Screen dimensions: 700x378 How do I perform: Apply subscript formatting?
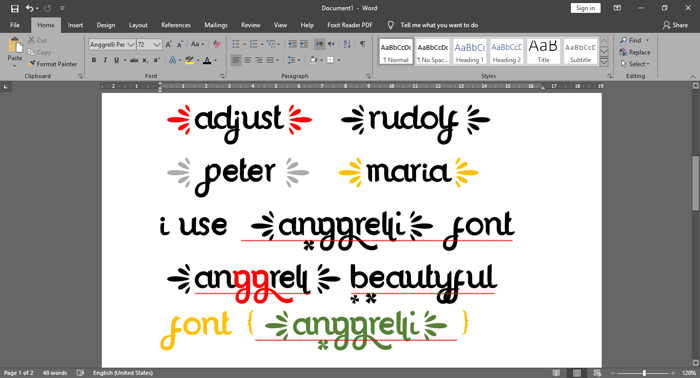pos(145,60)
